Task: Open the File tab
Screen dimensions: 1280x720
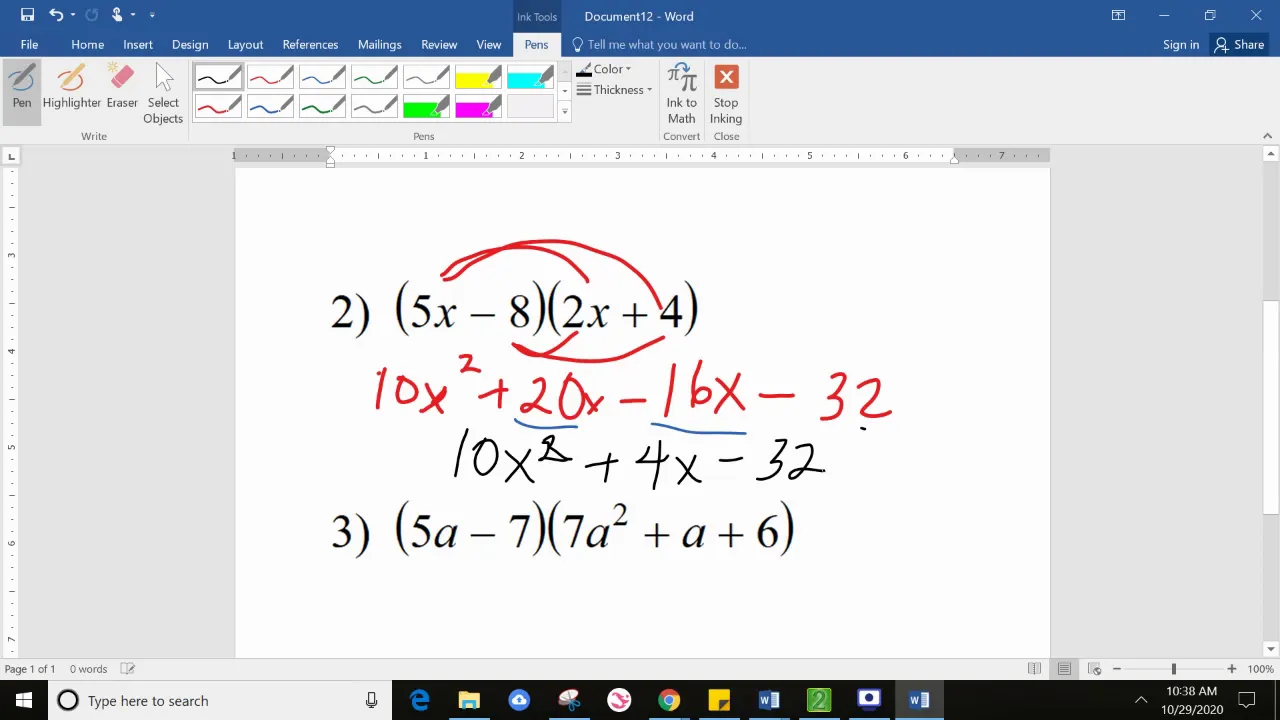Action: click(29, 44)
